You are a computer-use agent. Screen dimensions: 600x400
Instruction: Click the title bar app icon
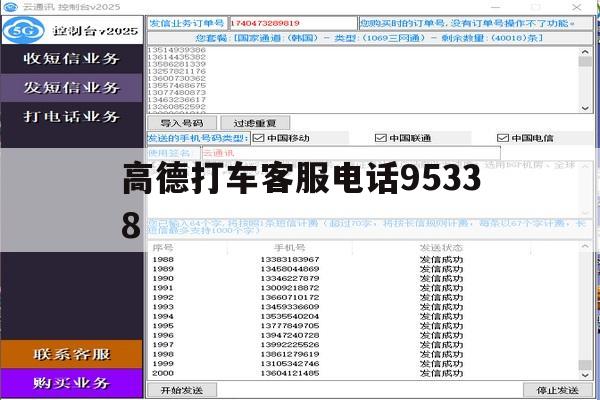10,7
